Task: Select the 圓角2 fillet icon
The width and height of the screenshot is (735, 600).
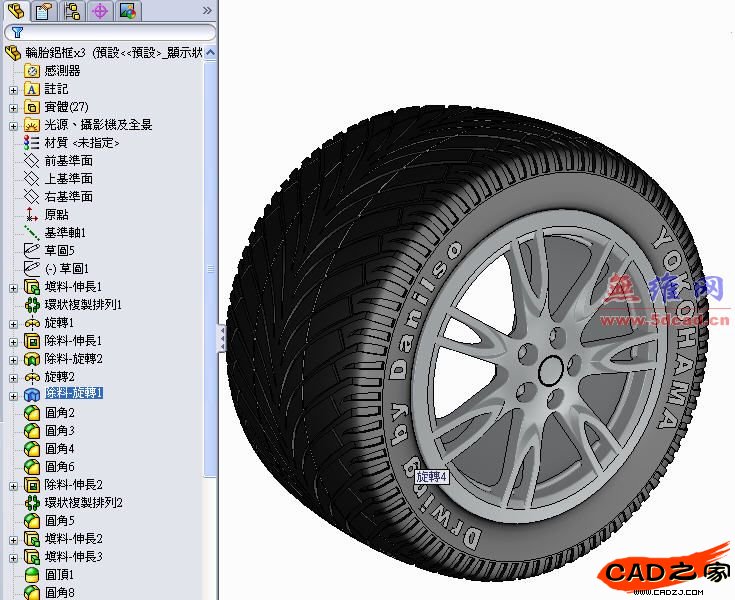Action: 32,412
